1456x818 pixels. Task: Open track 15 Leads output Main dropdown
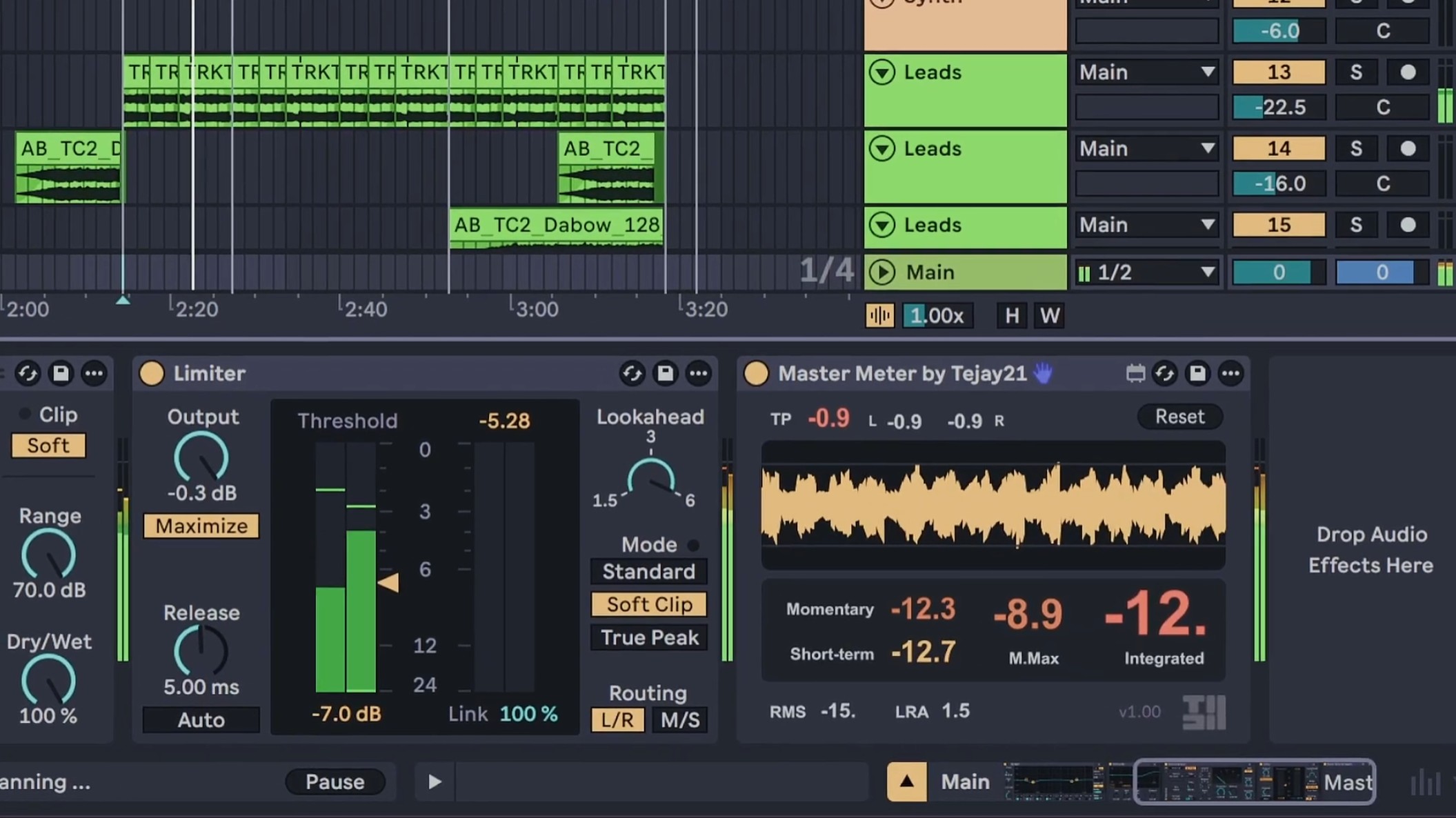point(1146,225)
